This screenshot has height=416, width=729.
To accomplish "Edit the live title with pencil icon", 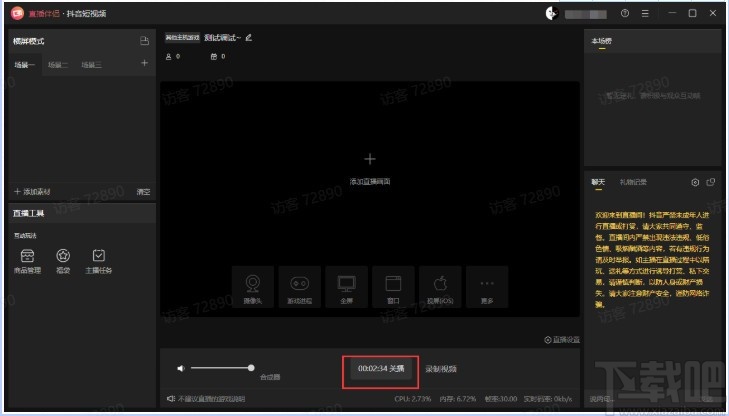I will (248, 38).
